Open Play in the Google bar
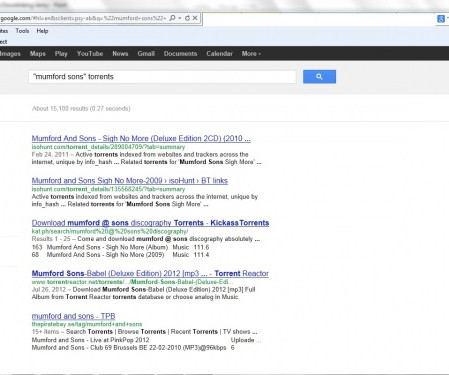The height and width of the screenshot is (375, 449). click(61, 54)
